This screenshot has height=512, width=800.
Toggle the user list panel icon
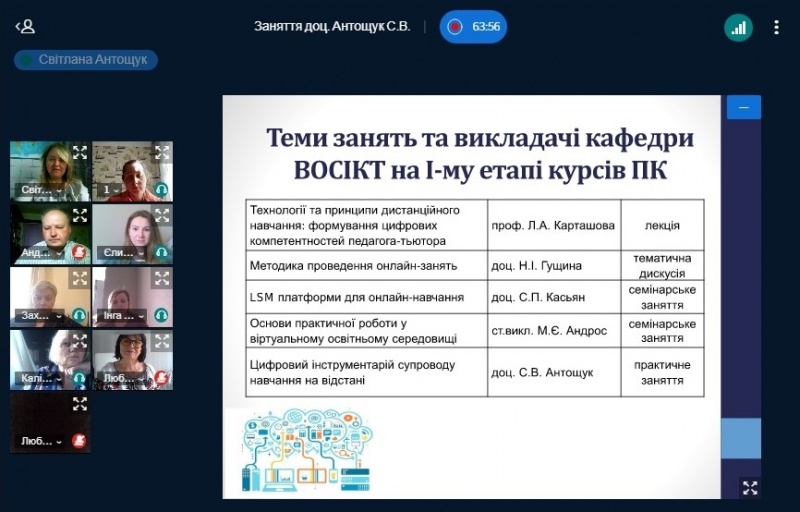pos(25,27)
